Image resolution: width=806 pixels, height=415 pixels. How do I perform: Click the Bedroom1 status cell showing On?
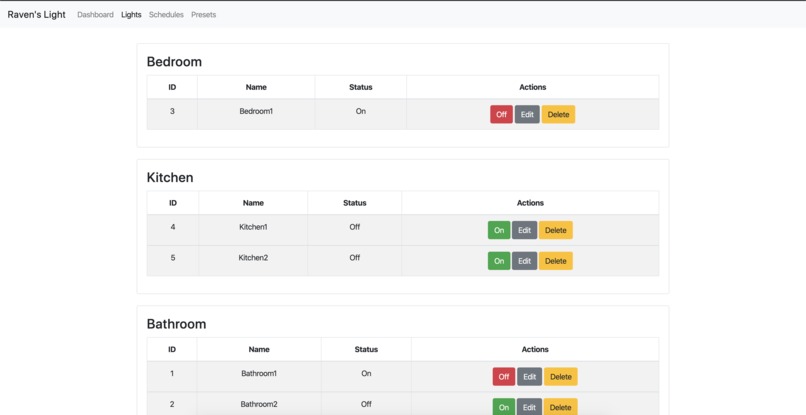(361, 114)
